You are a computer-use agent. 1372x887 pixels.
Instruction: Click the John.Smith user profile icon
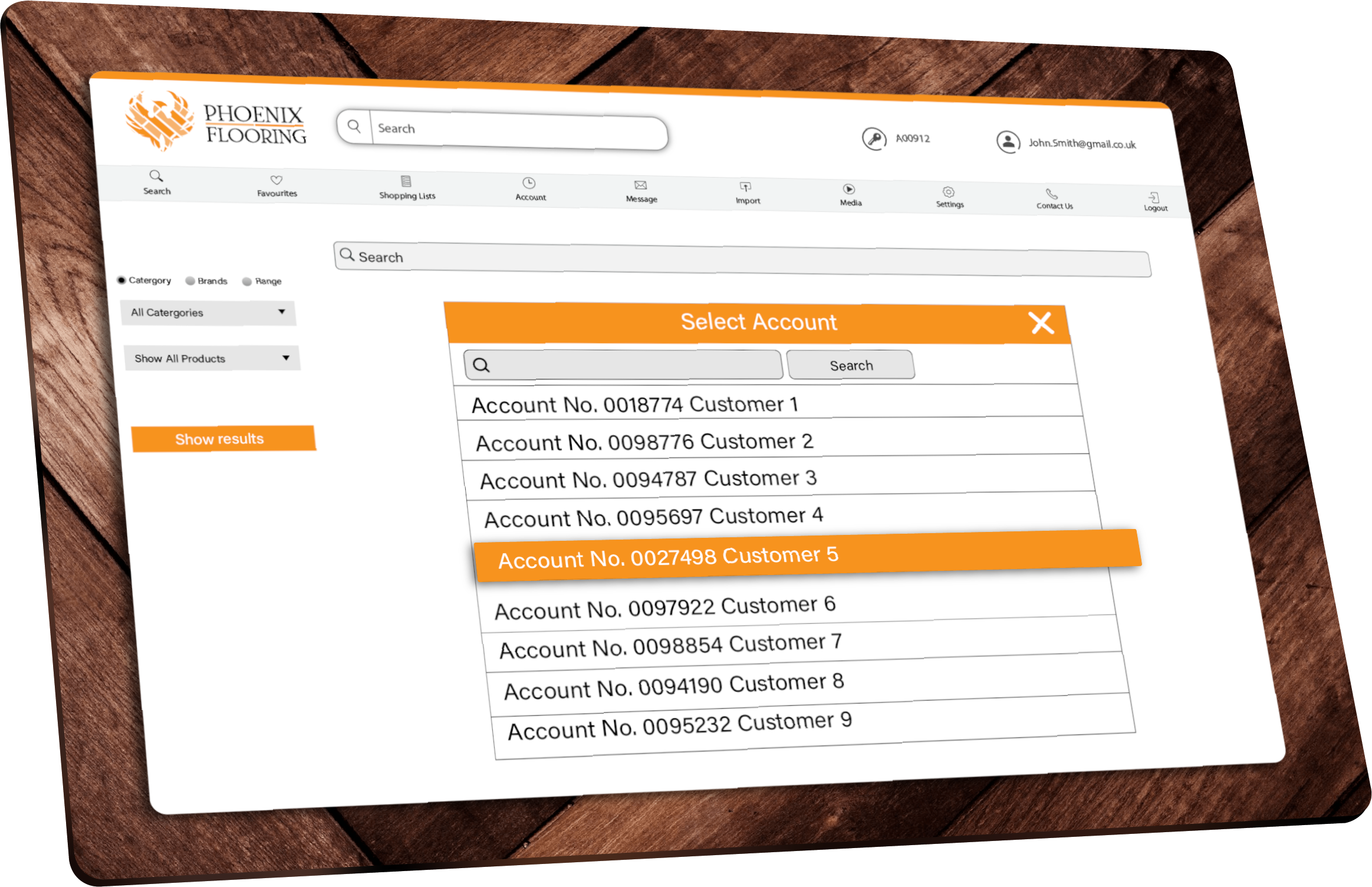point(1008,142)
